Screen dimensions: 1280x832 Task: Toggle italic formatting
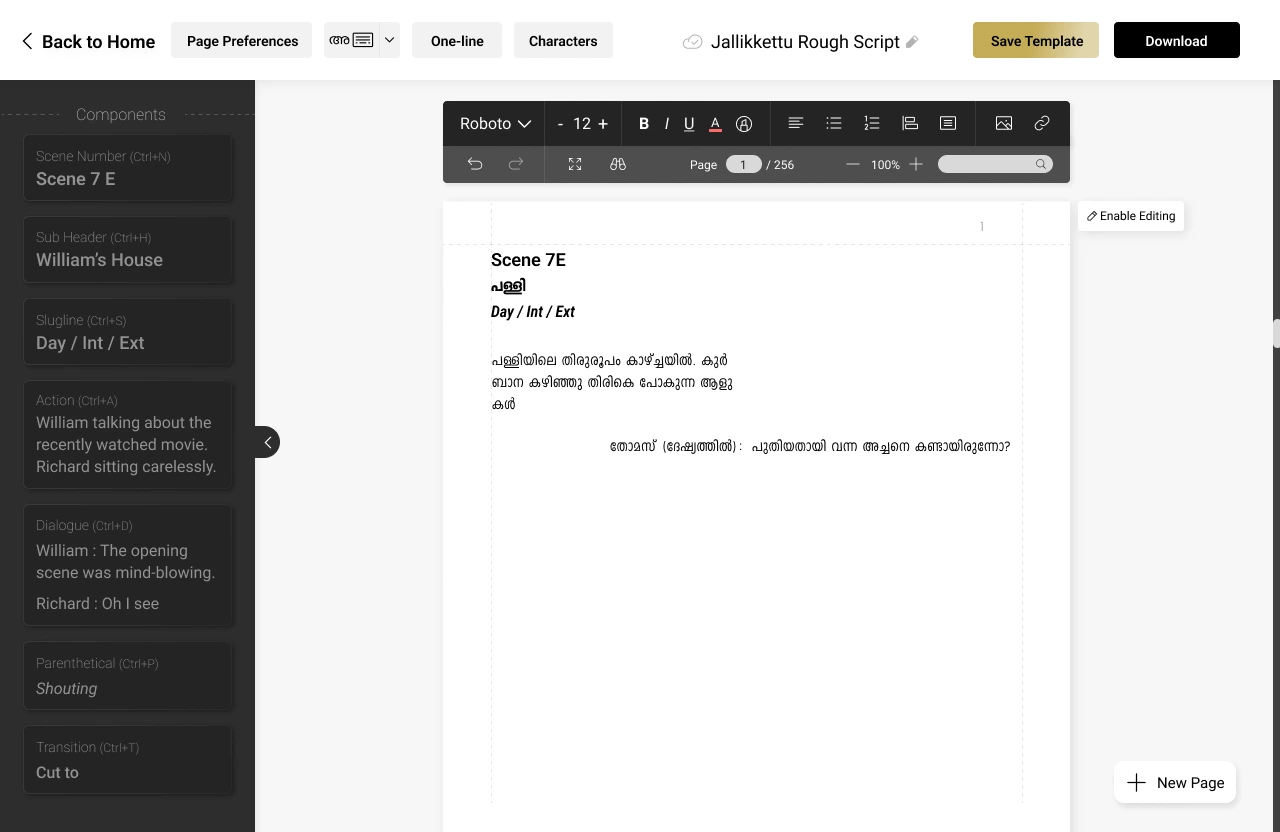(x=666, y=123)
